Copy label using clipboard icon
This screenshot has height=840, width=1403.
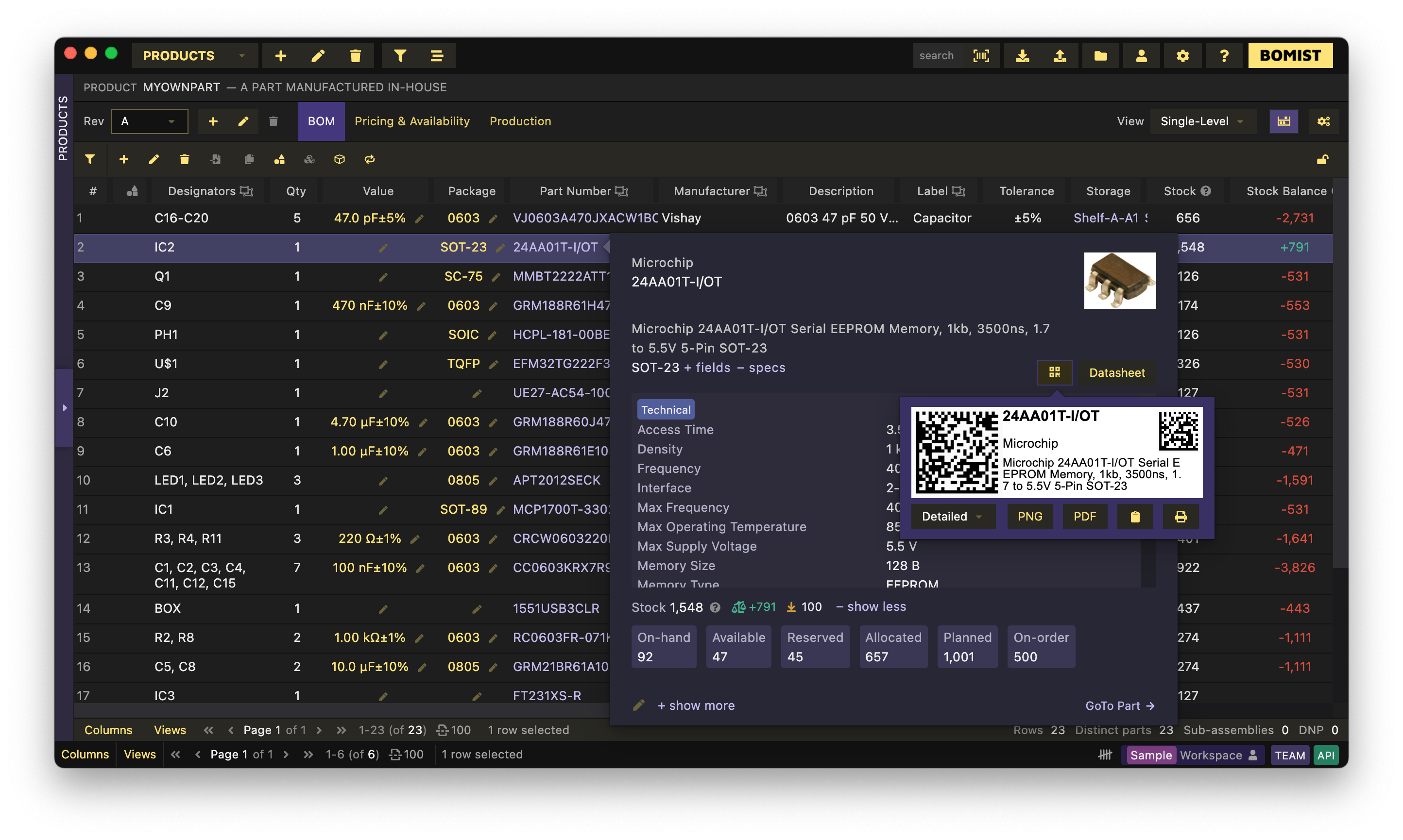pos(1135,516)
